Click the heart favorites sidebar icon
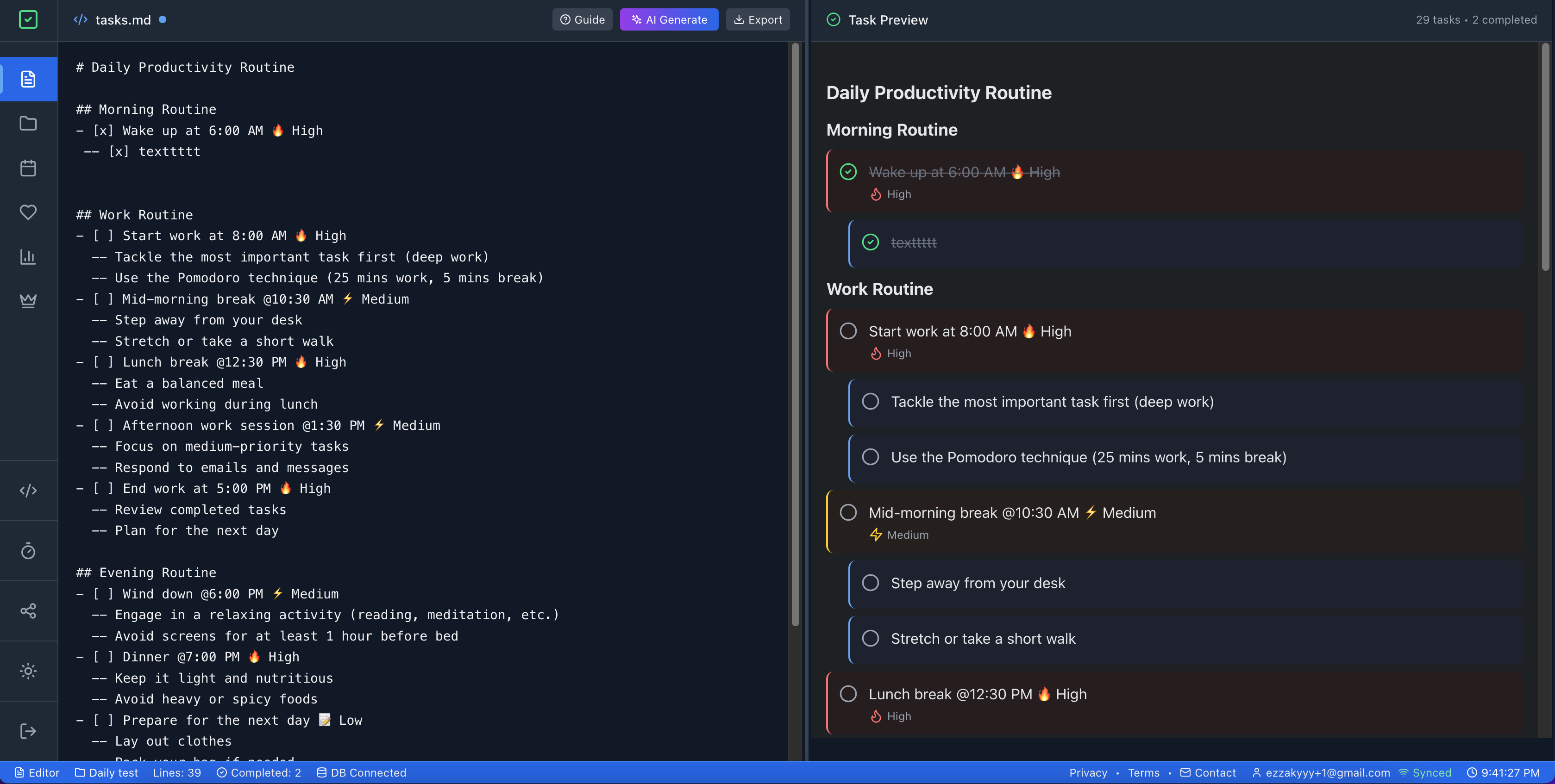 [x=28, y=212]
